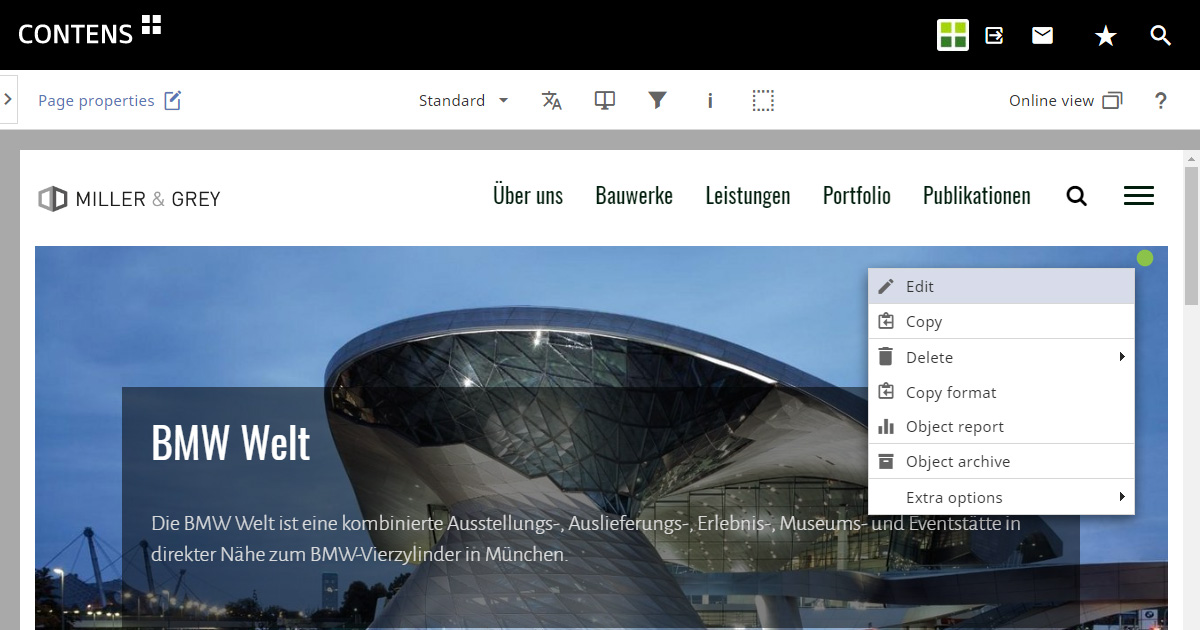Open the help question mark
The image size is (1200, 630).
(1161, 100)
